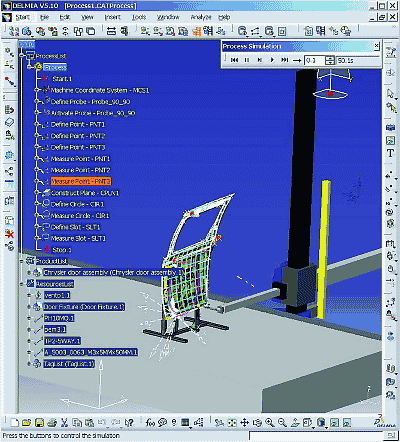Collapse the ResourcesList node
Viewport: 400px width, 442px height.
pos(22,284)
